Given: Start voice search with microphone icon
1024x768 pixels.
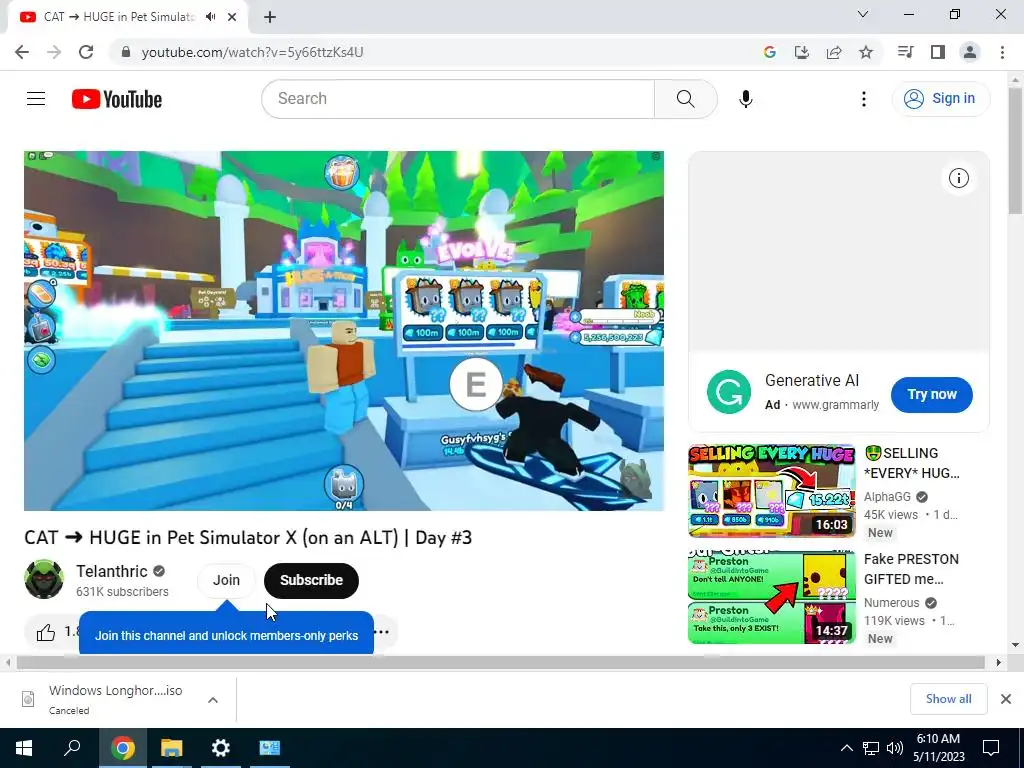Looking at the screenshot, I should pos(745,99).
